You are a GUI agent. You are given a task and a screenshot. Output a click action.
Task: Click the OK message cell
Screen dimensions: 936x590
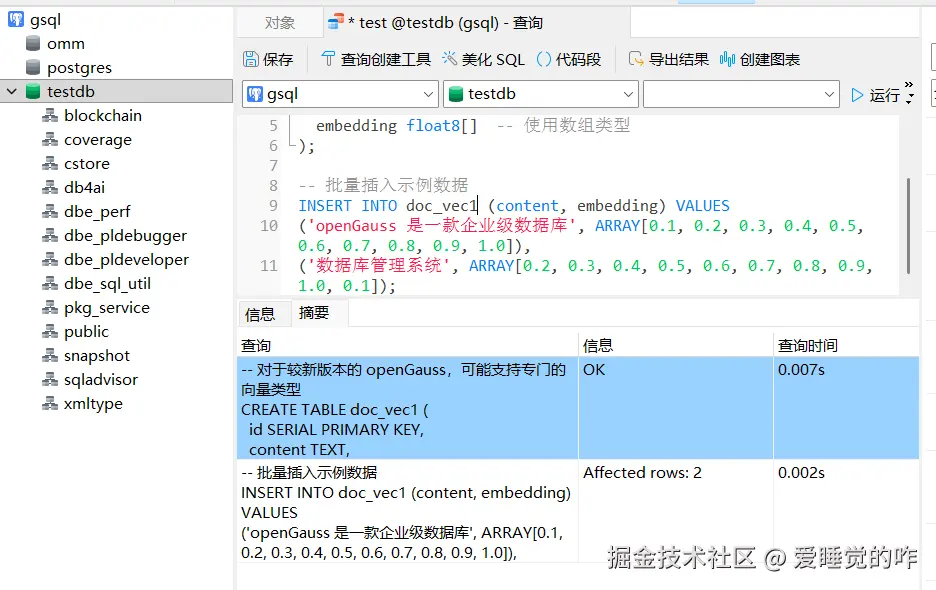[676, 408]
